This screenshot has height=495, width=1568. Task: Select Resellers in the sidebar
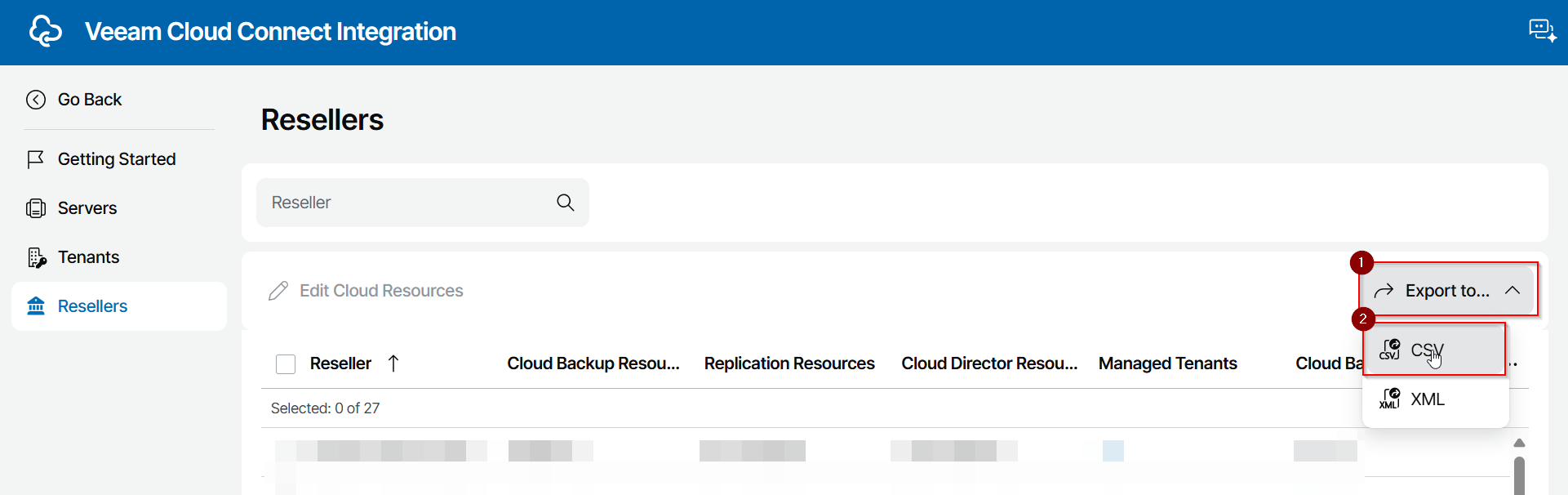click(x=119, y=306)
